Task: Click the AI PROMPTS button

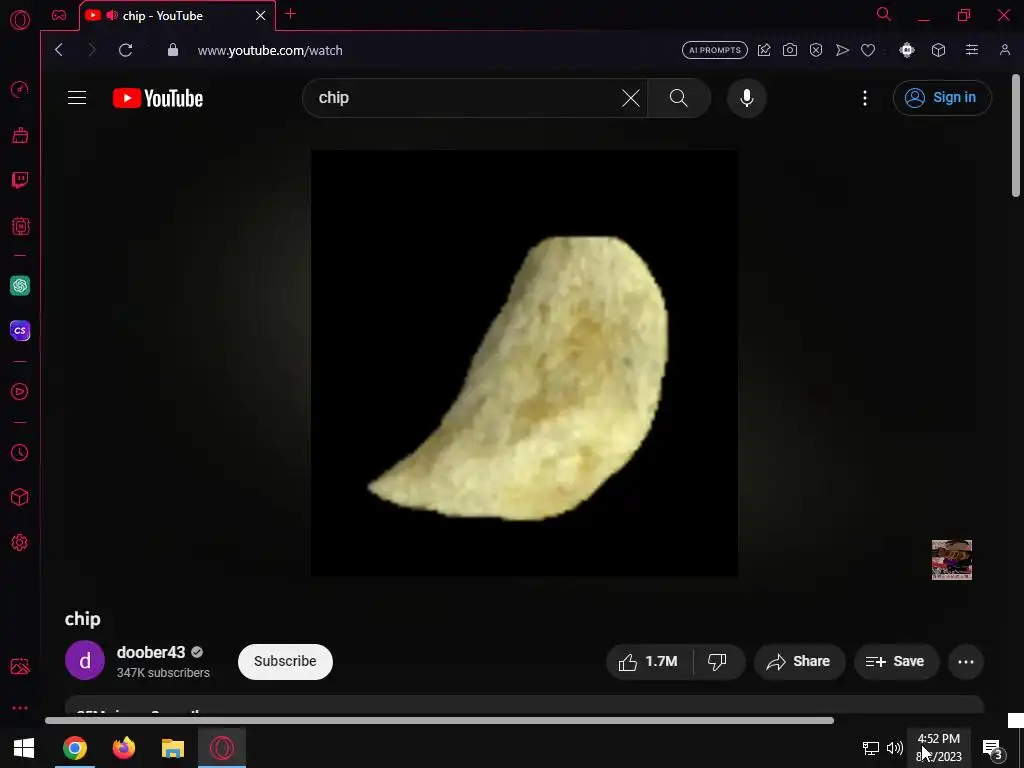Action: (x=714, y=50)
